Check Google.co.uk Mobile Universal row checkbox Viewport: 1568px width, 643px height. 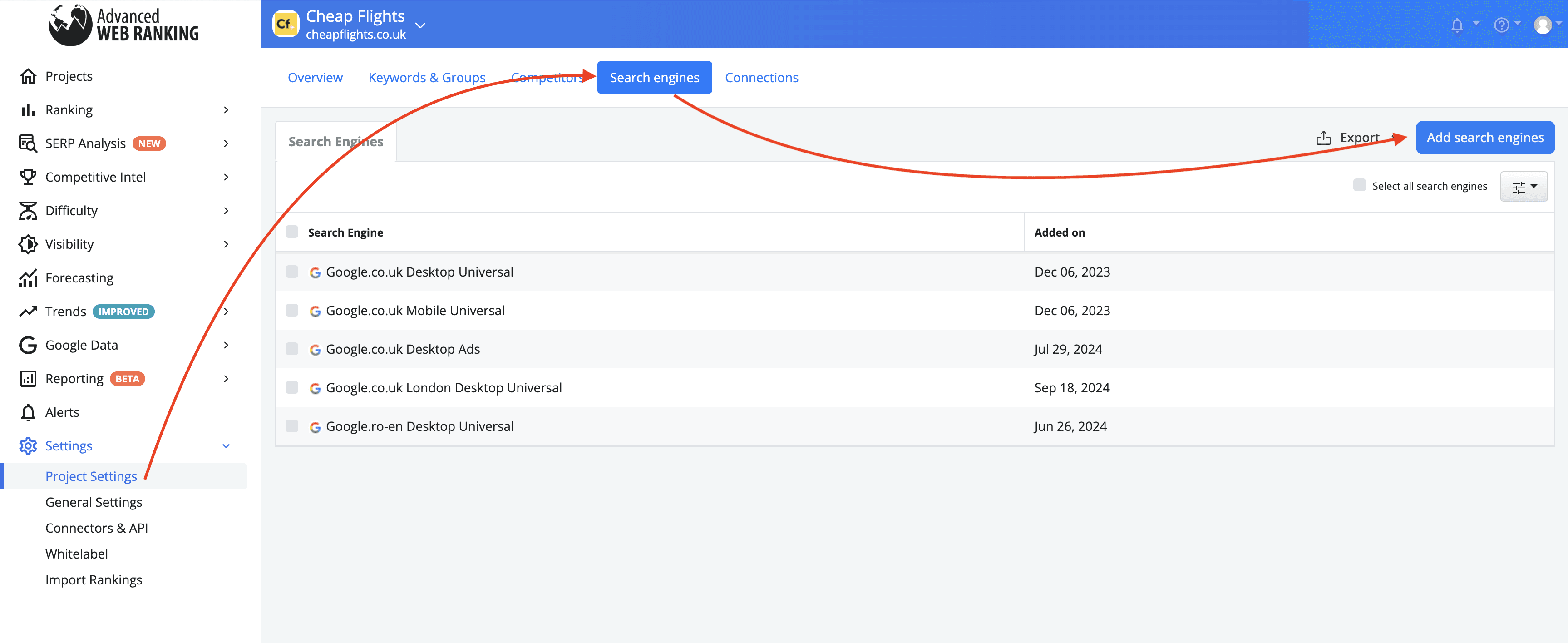pos(292,311)
